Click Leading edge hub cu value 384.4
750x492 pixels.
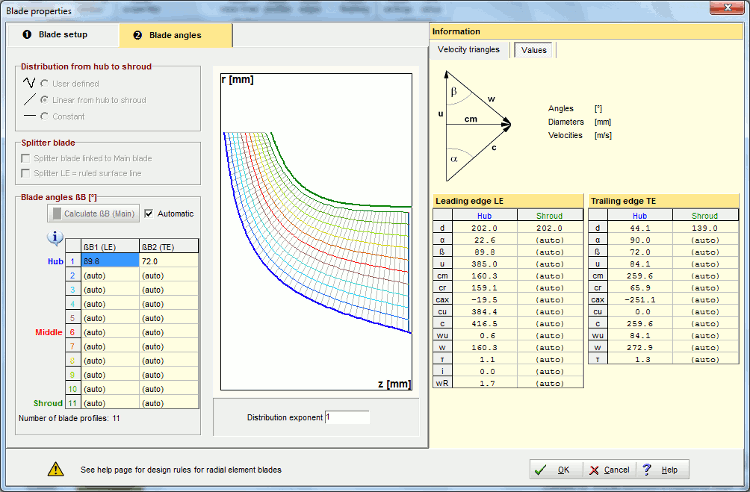coord(484,312)
